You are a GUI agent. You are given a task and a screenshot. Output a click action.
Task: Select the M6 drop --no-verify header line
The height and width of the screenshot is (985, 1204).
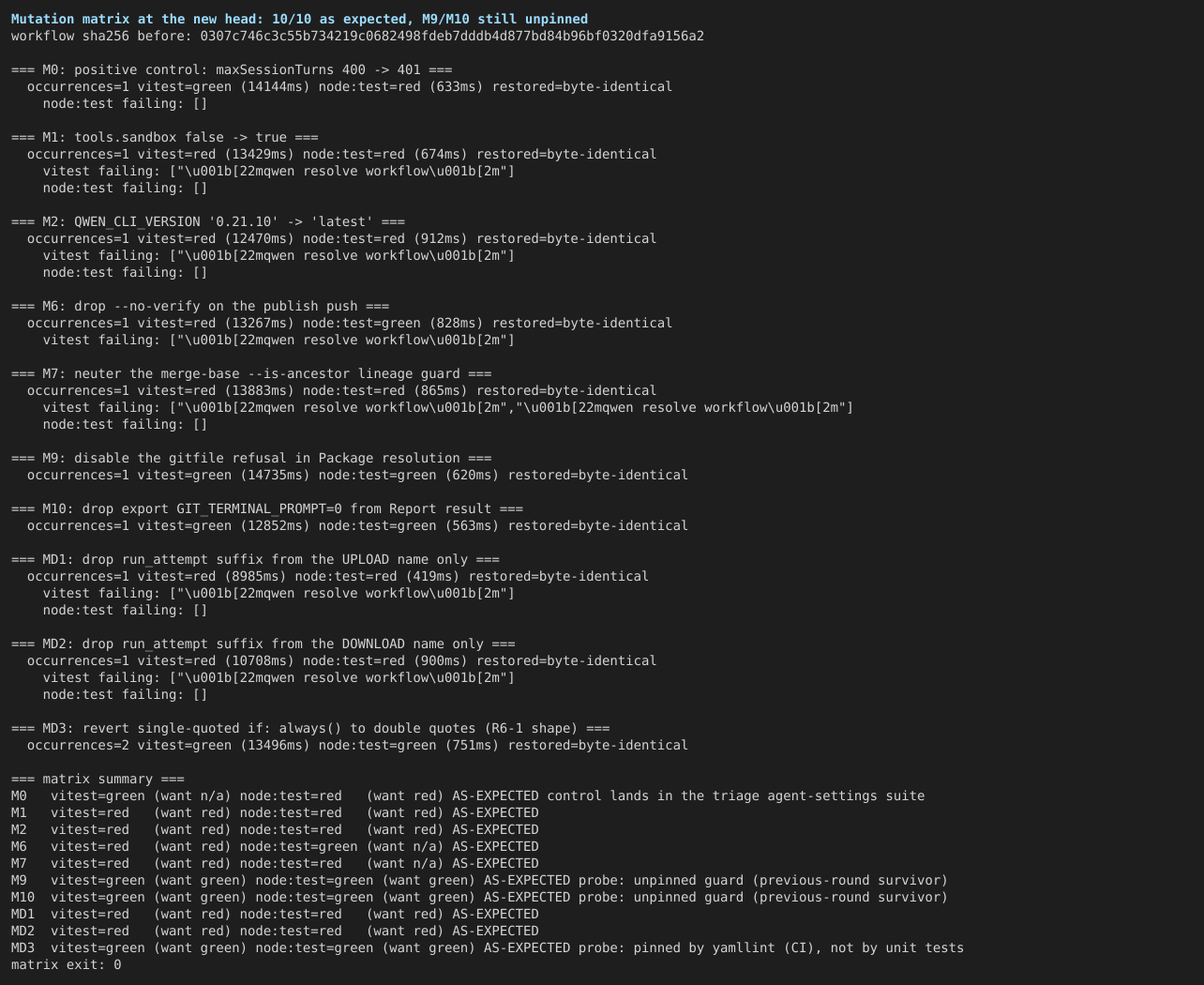[201, 306]
